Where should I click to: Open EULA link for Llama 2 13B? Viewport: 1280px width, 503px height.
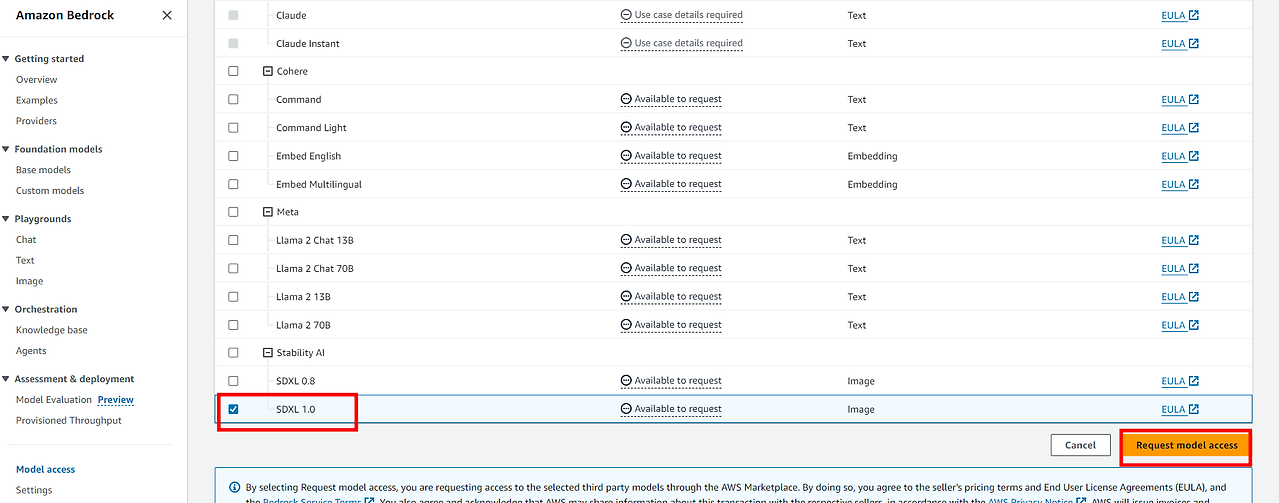1180,297
